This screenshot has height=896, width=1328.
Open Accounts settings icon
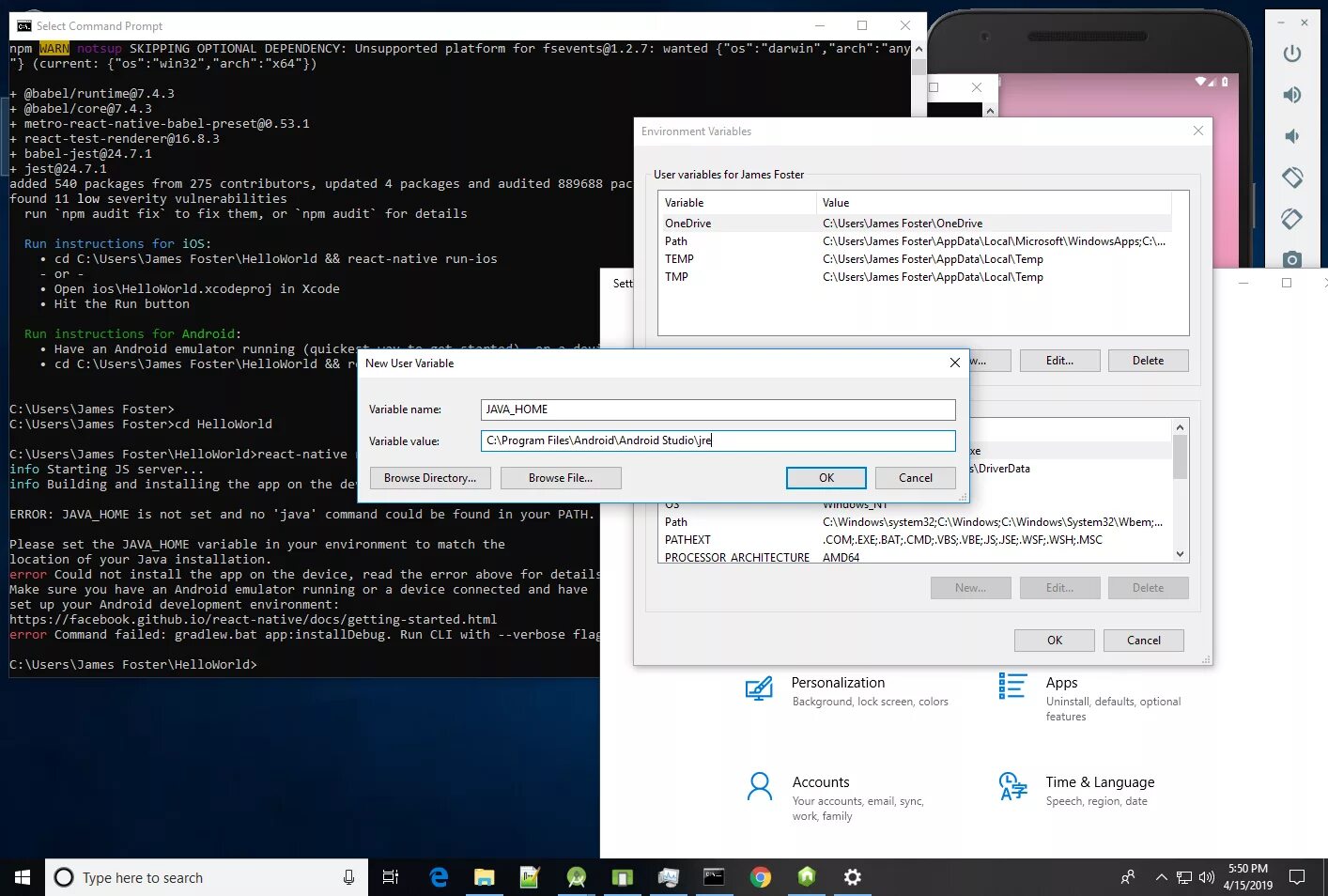[759, 786]
